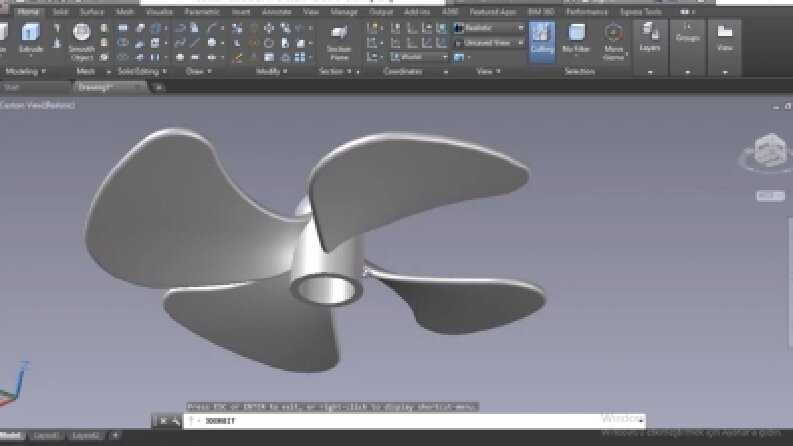The image size is (793, 446).
Task: Open the Groups panel button
Action: [687, 32]
